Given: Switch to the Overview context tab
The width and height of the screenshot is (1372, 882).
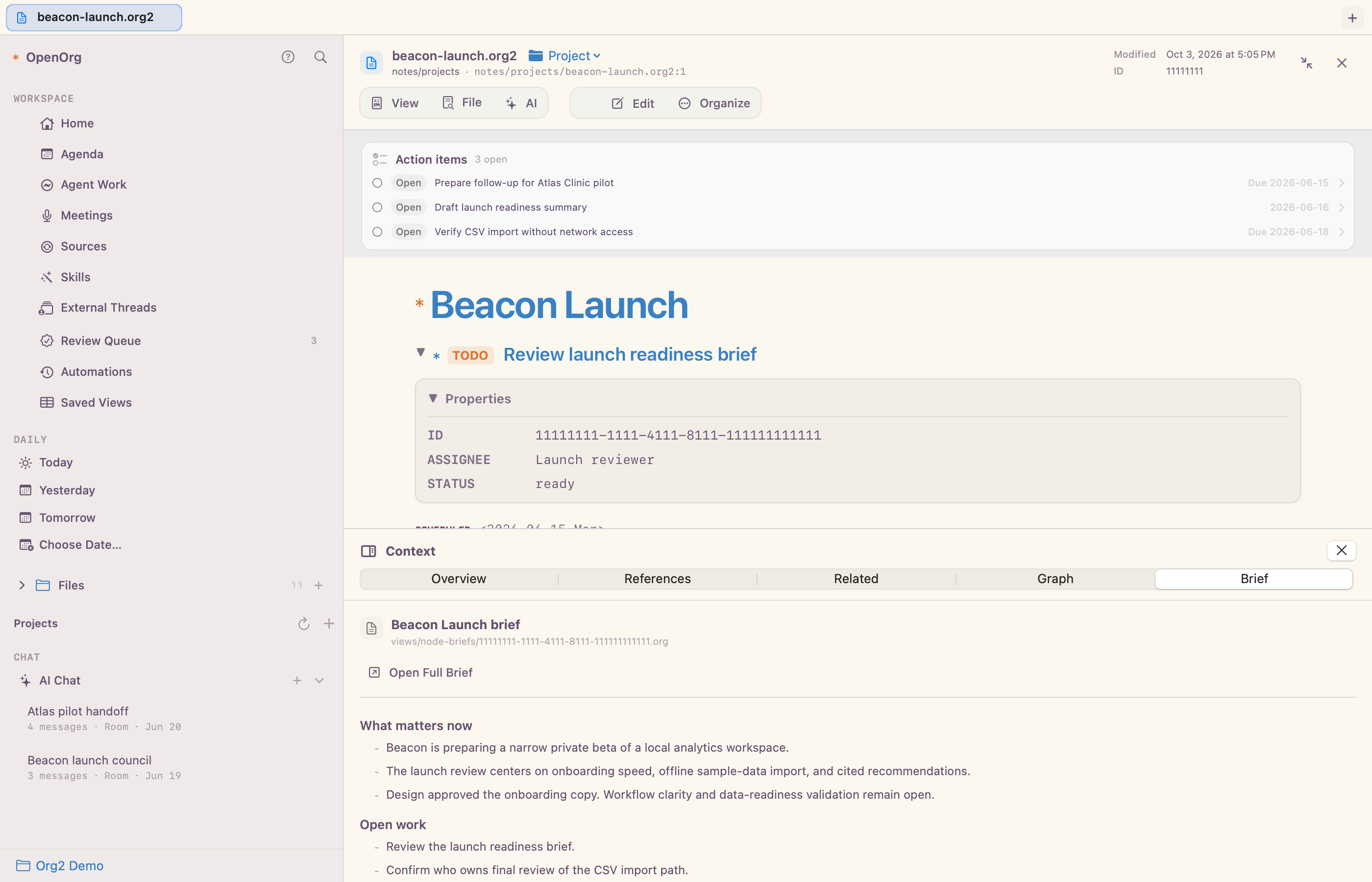Looking at the screenshot, I should (x=459, y=579).
